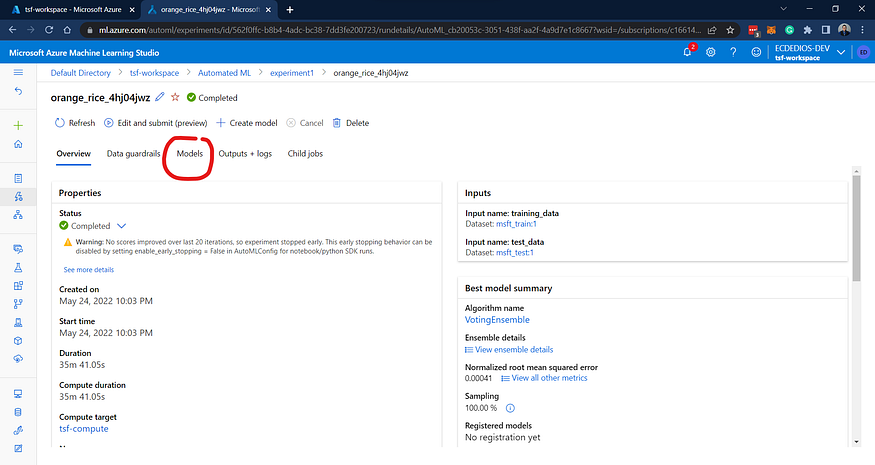Viewport: 875px width, 465px height.
Task: Open the Azure ML settings gear
Action: pyautogui.click(x=710, y=52)
